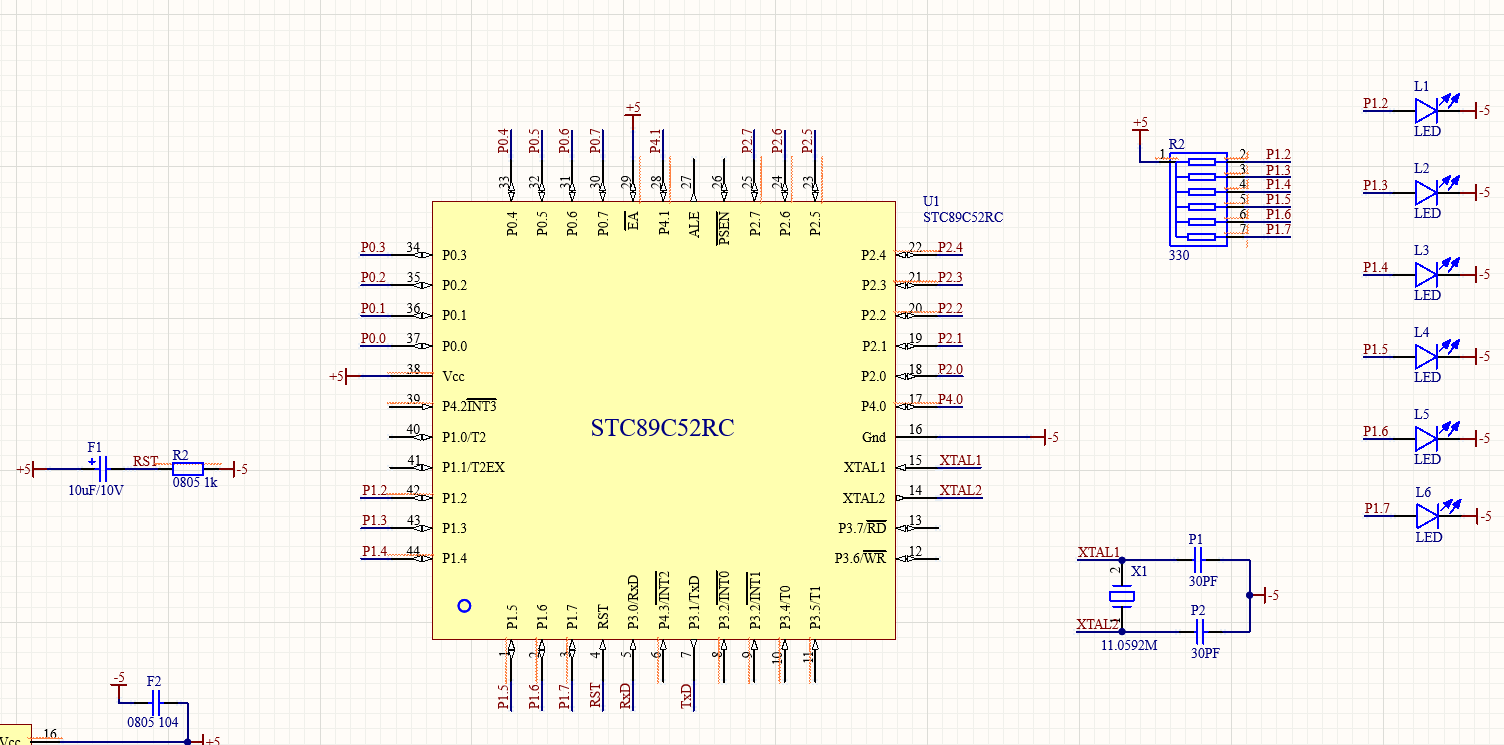Click the X1 designator text

click(1138, 571)
